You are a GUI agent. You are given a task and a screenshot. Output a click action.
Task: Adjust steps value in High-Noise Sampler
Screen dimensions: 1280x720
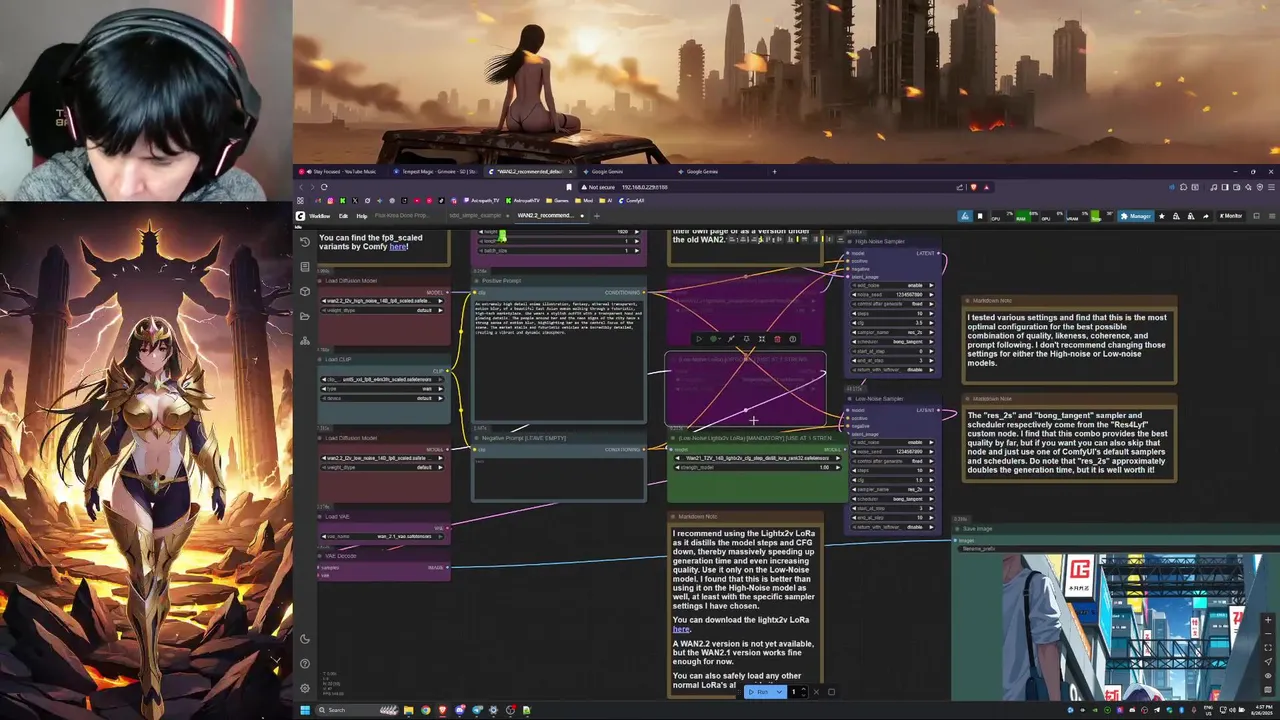tap(892, 314)
